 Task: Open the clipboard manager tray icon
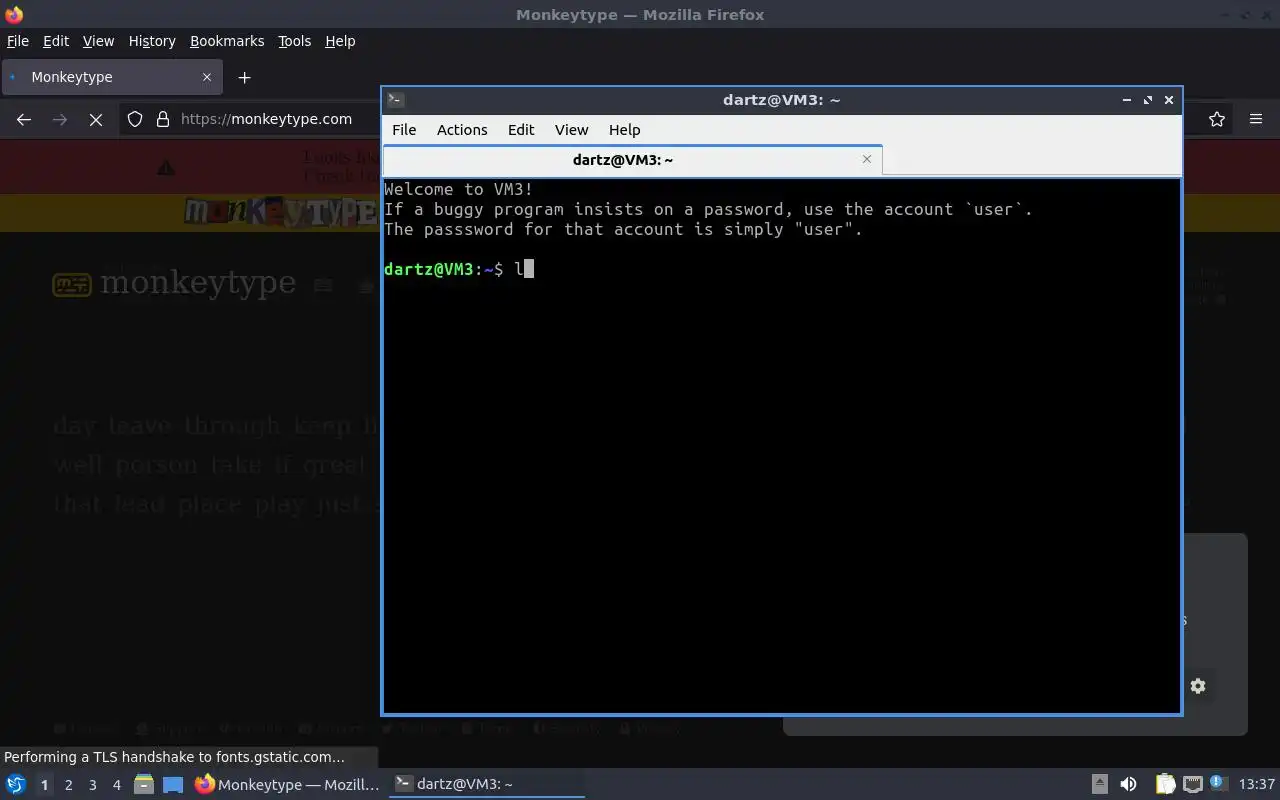(x=1165, y=785)
